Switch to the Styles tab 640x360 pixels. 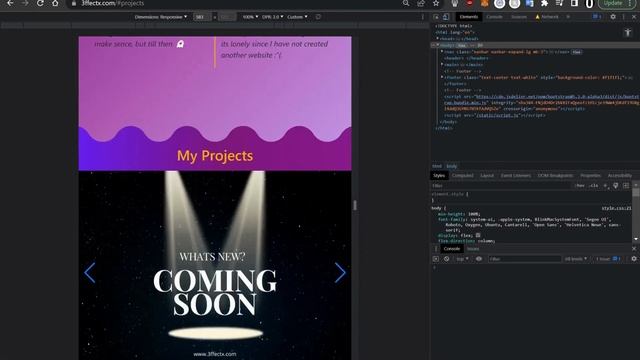[x=439, y=176]
